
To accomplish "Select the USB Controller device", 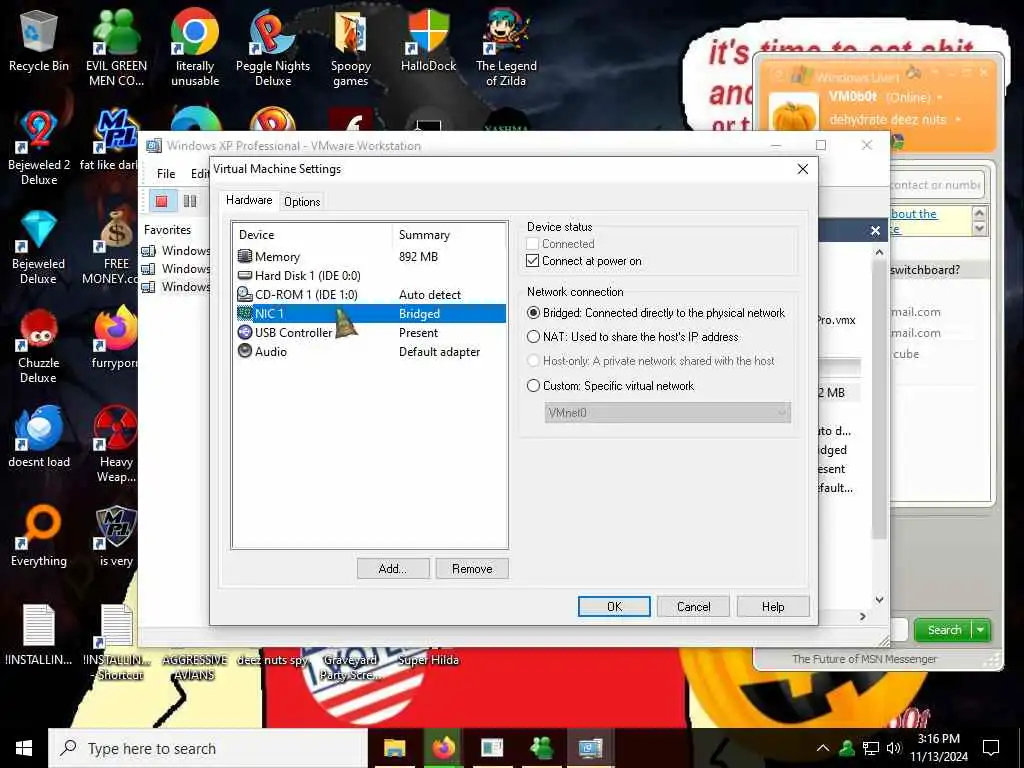I will (x=370, y=332).
